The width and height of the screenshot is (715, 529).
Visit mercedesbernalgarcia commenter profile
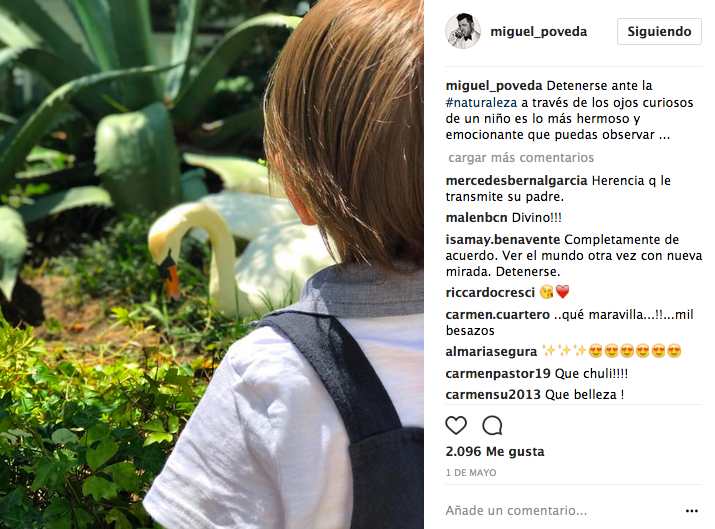(516, 181)
